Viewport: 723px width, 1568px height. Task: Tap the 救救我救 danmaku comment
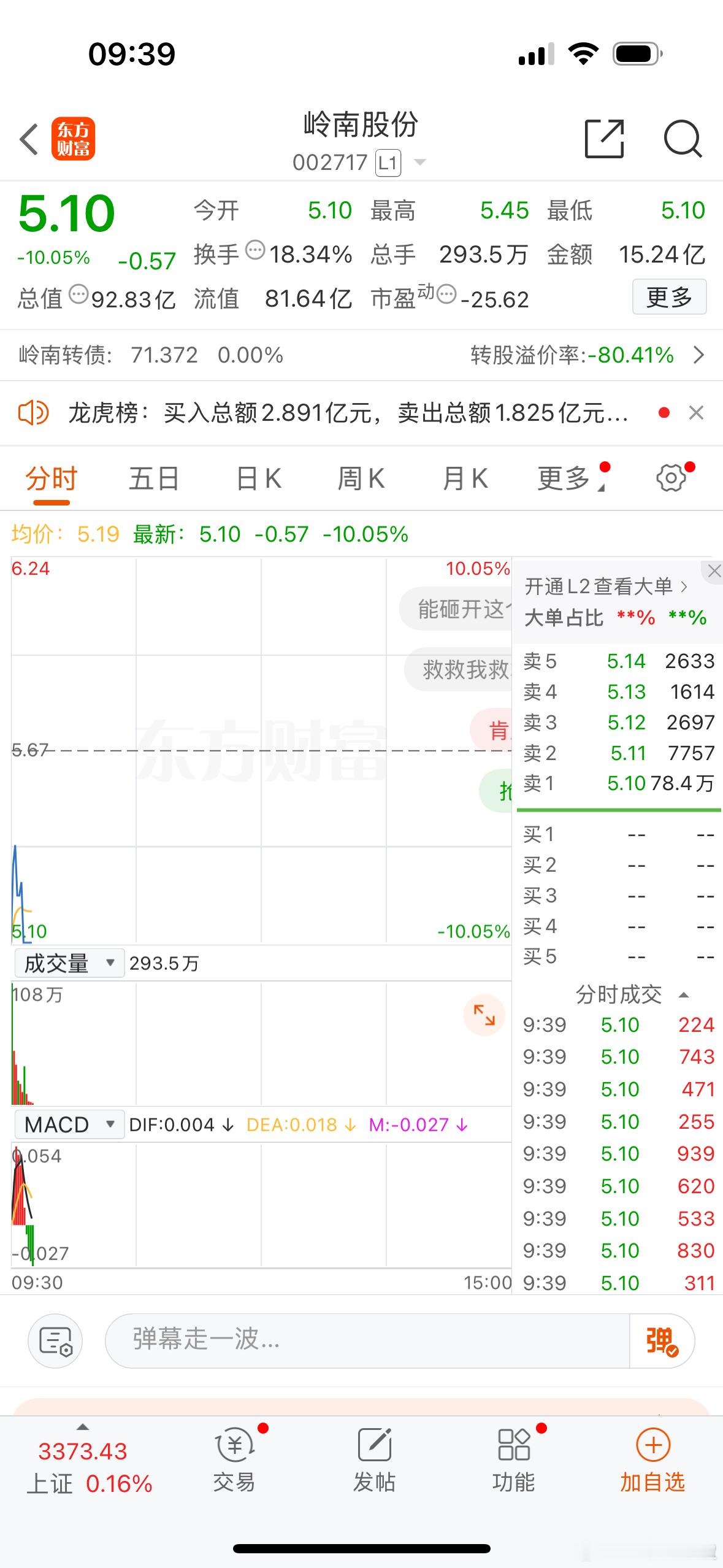point(459,669)
